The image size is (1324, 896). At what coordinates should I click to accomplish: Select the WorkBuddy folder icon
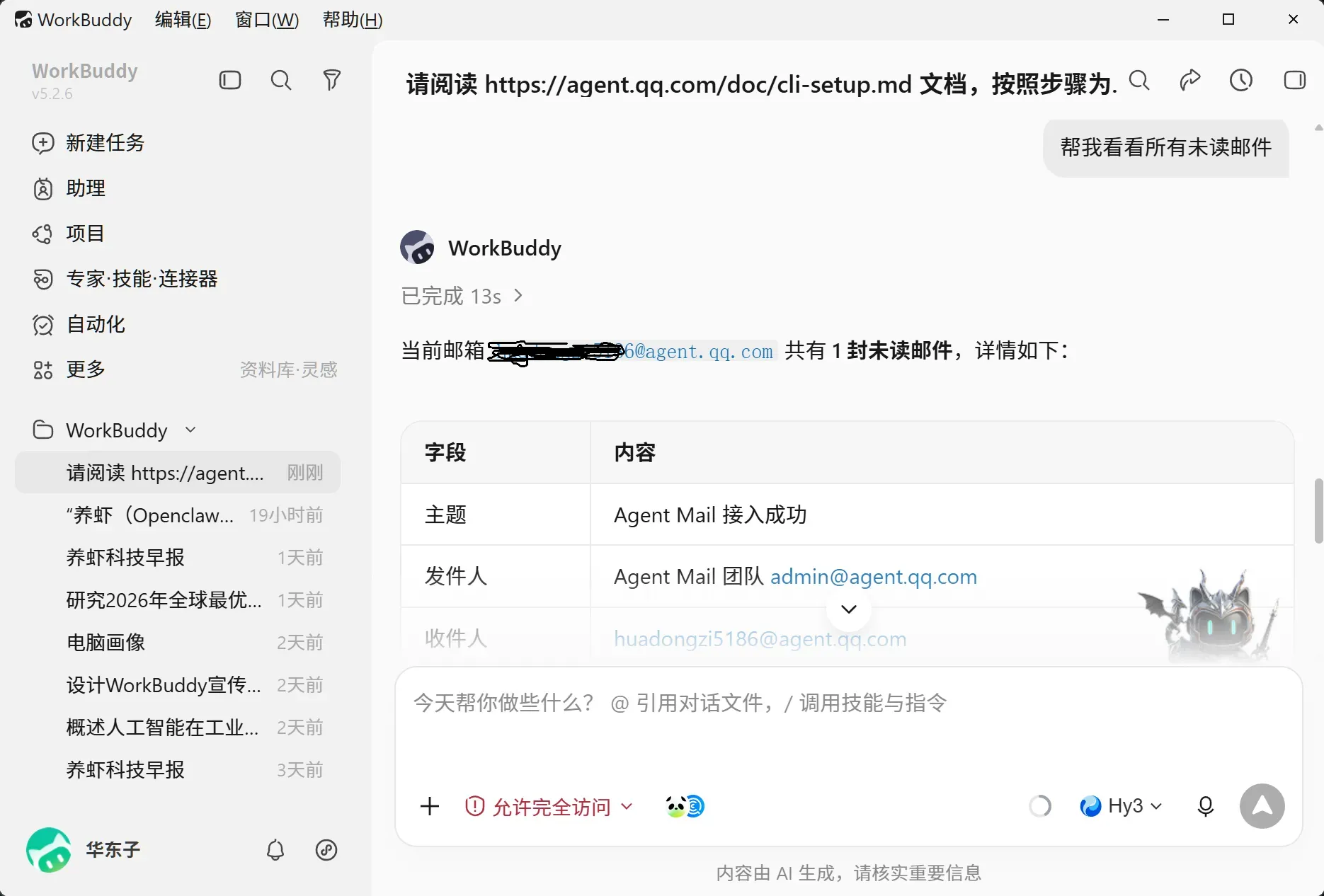point(43,430)
